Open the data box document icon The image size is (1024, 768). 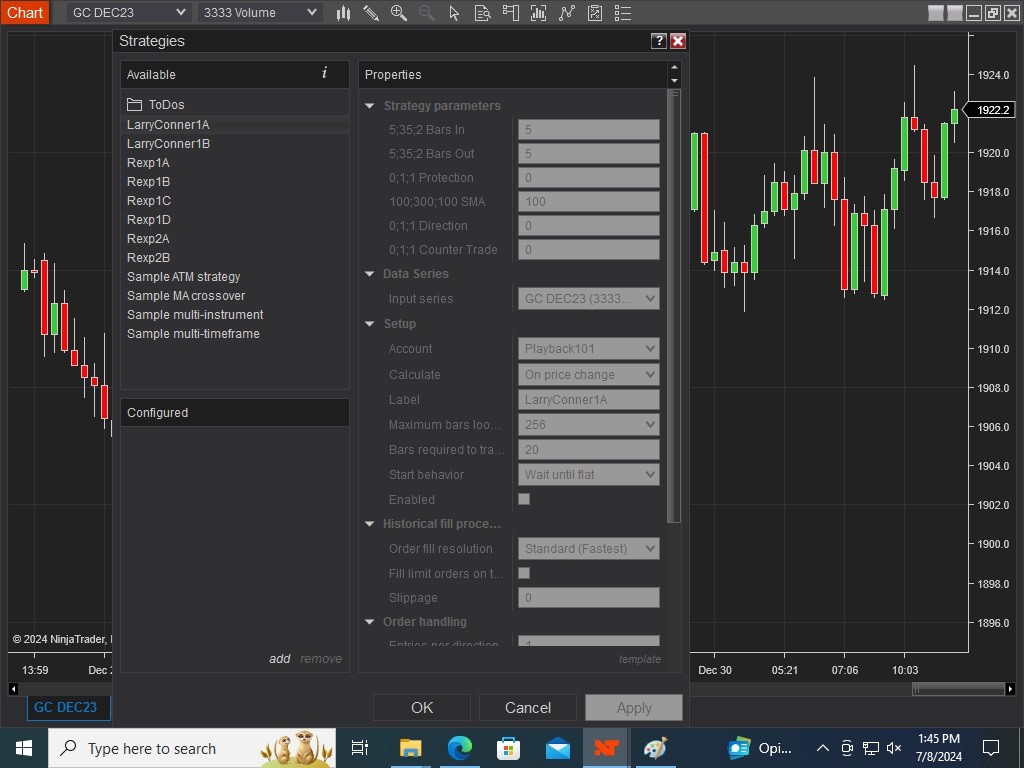[482, 12]
